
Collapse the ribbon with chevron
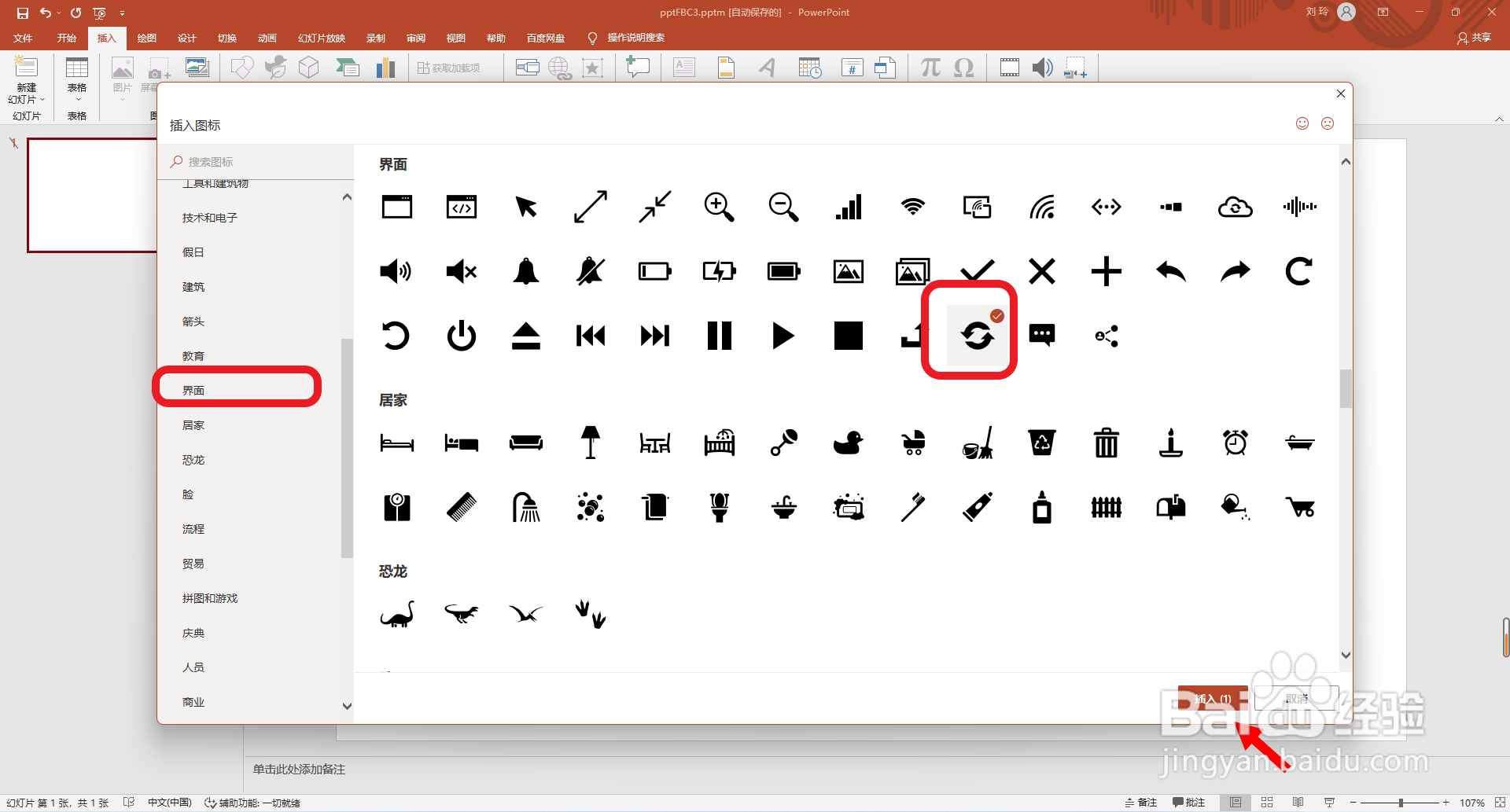tap(1499, 119)
